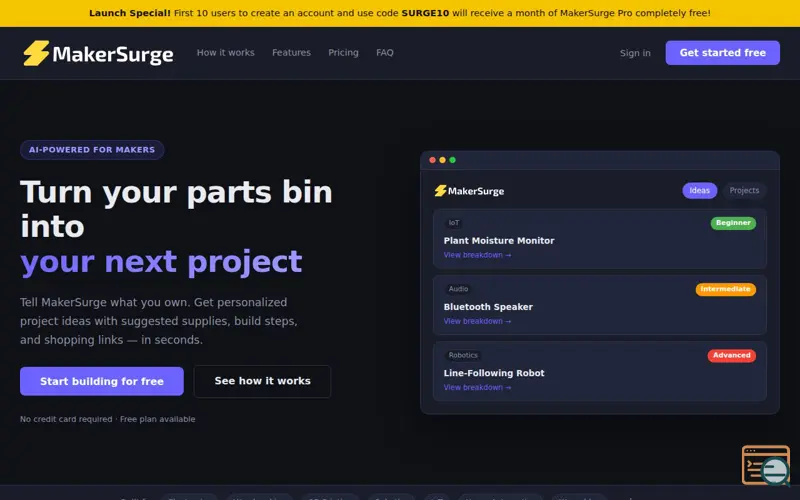View breakdown for Bluetooth Speaker
Screen dimensions: 800x500
(x=477, y=321)
